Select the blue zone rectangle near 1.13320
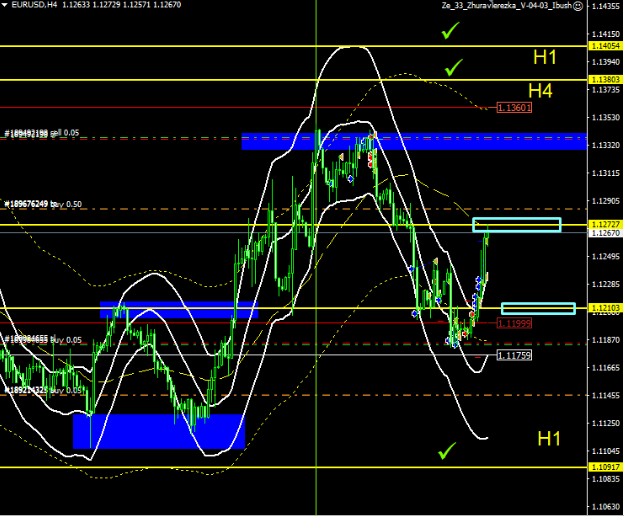Viewport: 624px width, 516px height. pos(413,142)
